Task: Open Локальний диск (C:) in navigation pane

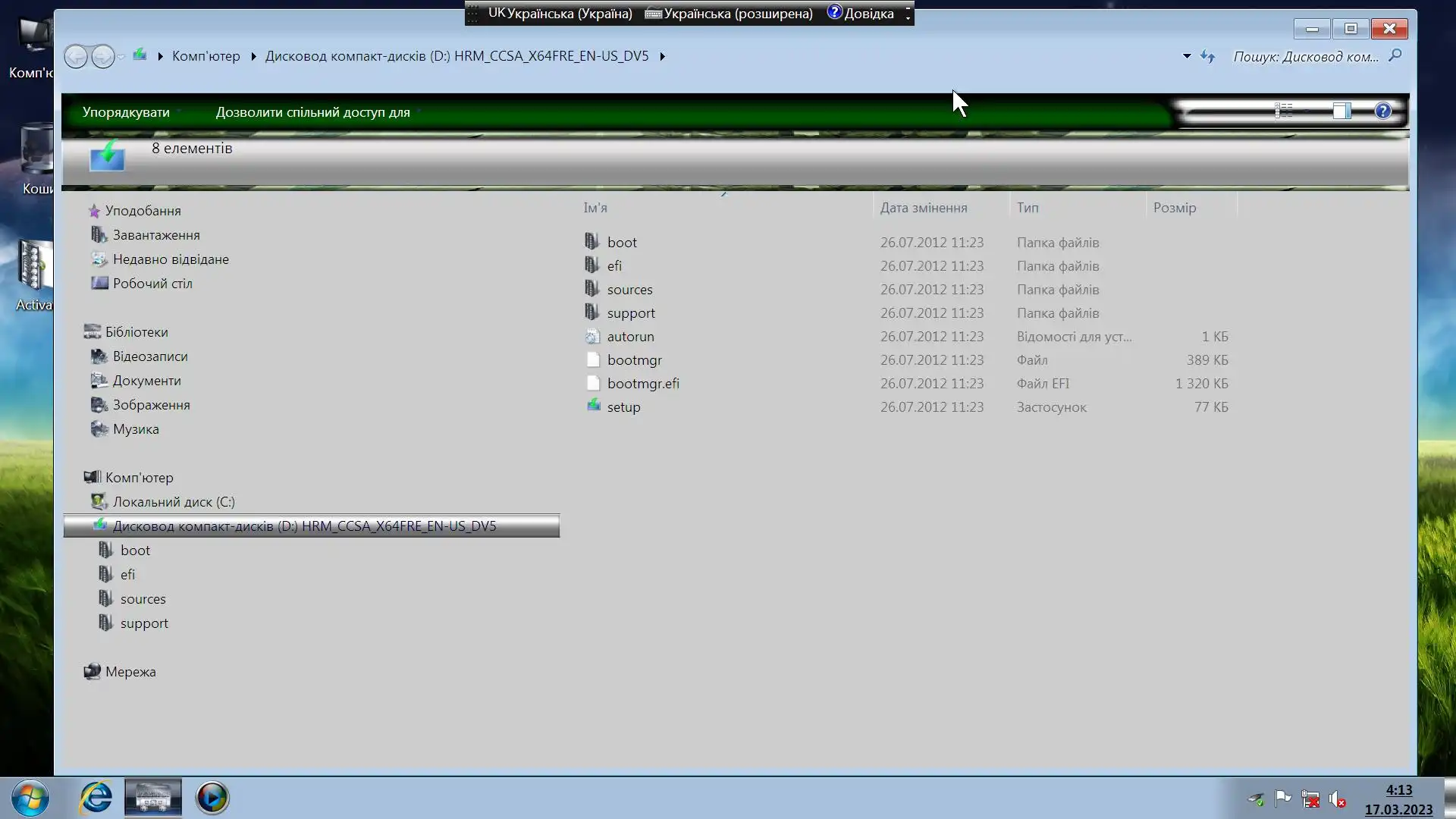Action: click(174, 502)
